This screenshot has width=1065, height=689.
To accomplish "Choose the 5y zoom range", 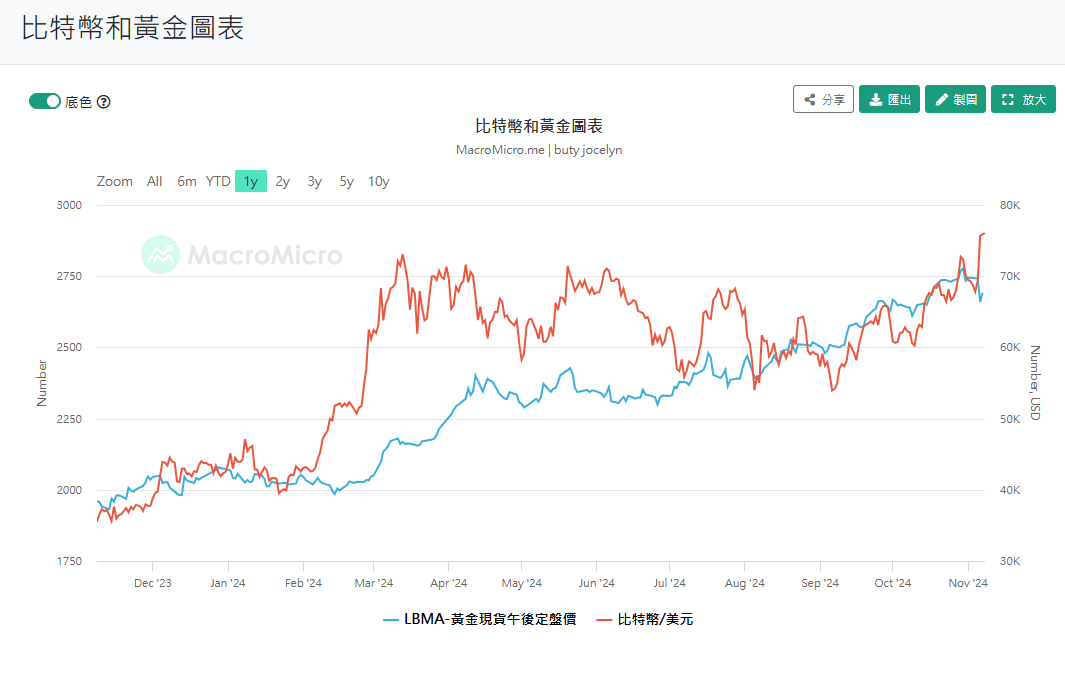I will pos(346,181).
